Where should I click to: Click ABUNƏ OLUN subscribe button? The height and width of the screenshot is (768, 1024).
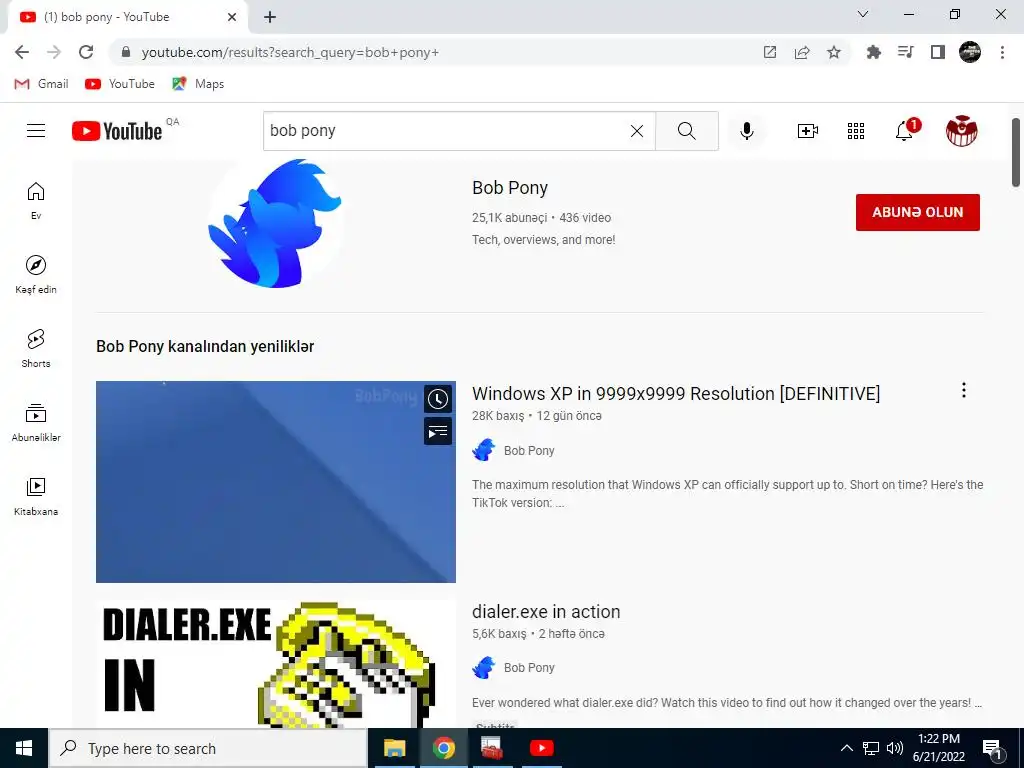918,212
